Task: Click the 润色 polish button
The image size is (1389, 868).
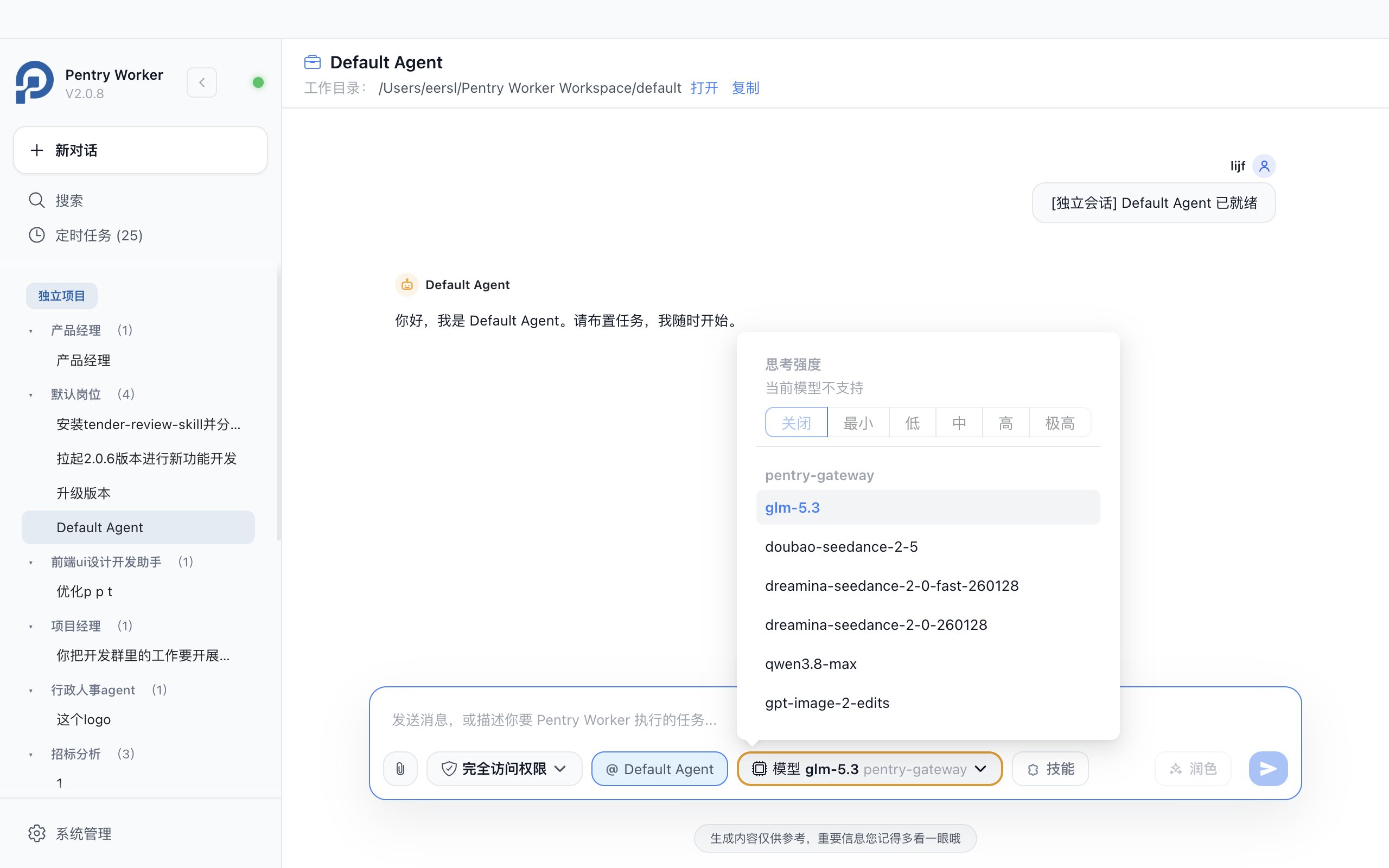Action: point(1193,769)
